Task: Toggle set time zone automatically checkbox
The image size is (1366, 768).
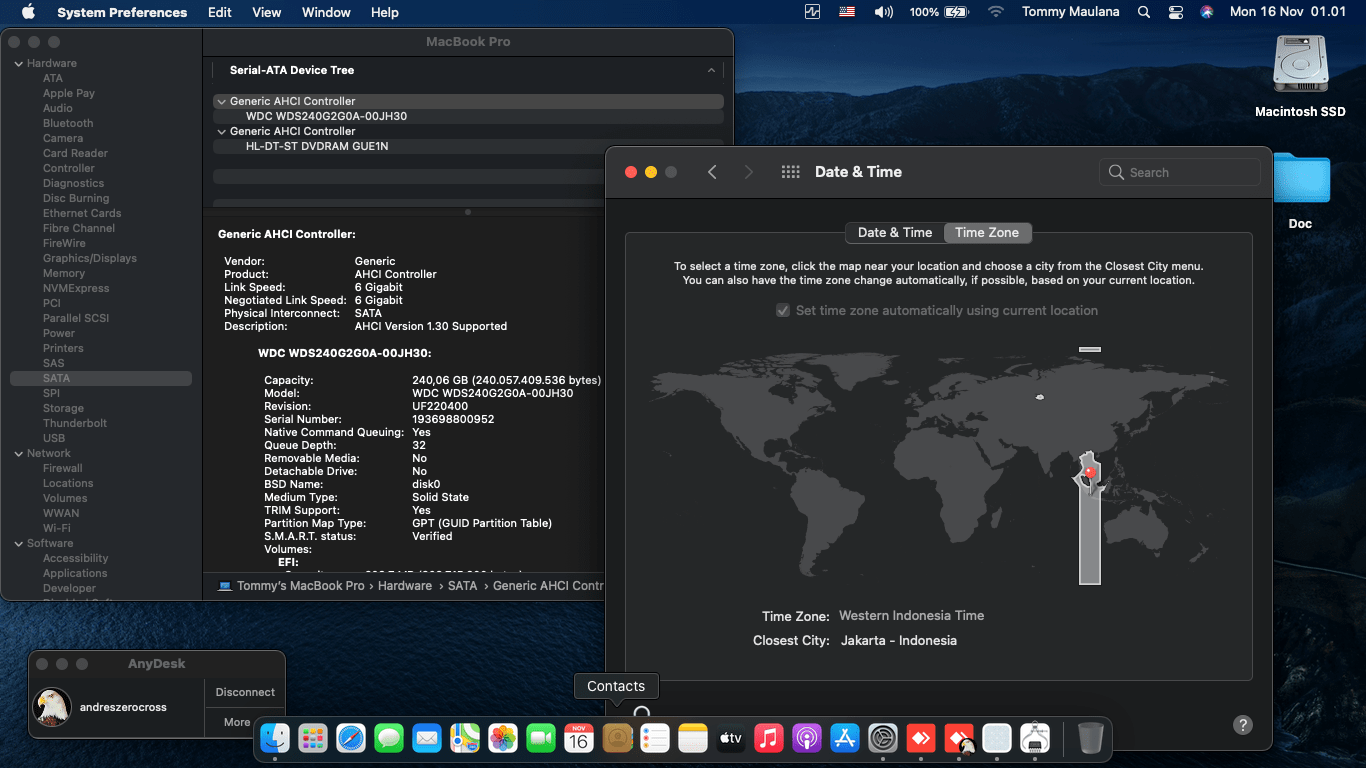Action: 783,311
